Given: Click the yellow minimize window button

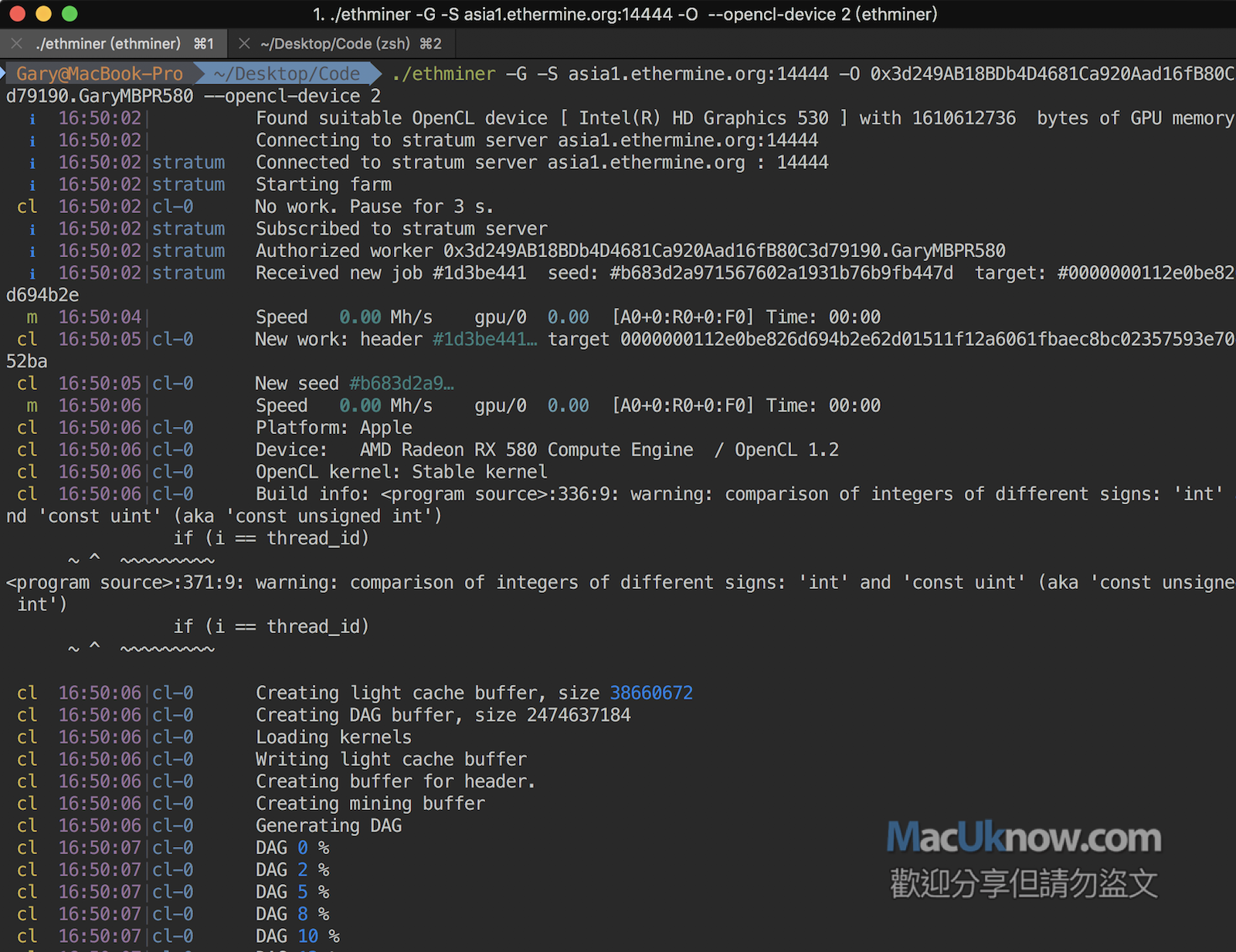Looking at the screenshot, I should tap(43, 14).
